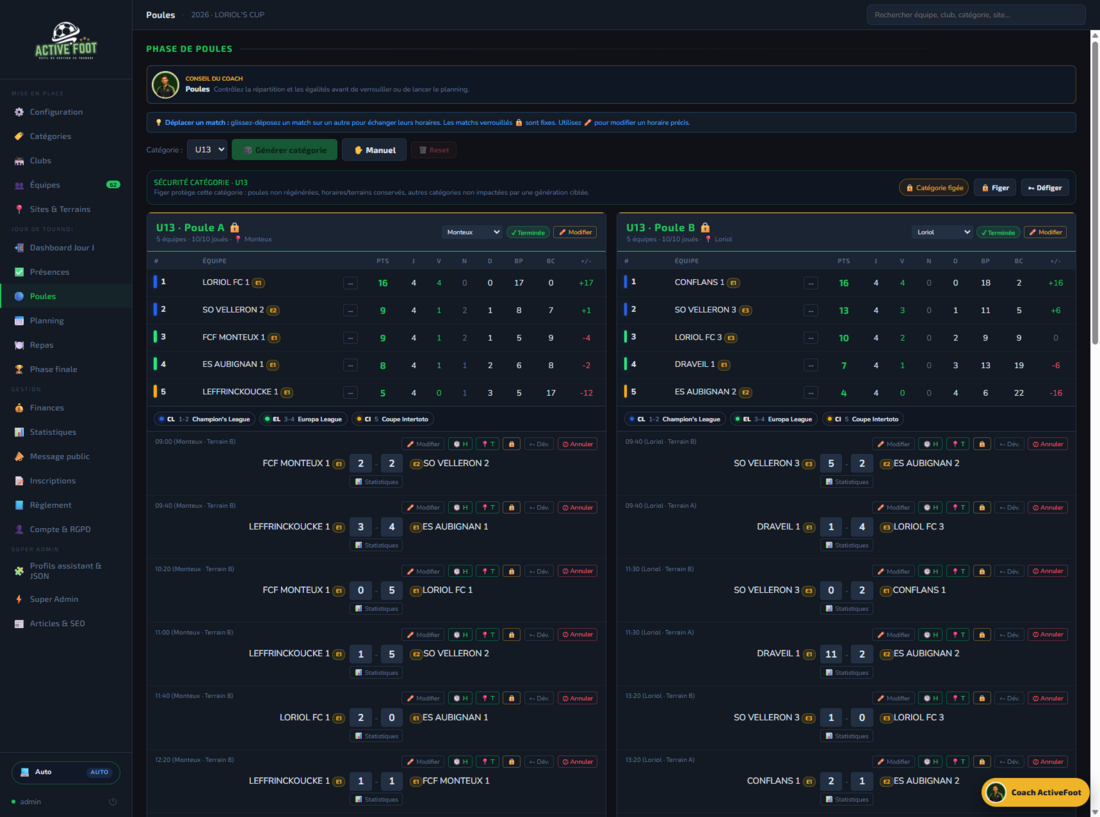Image resolution: width=1100 pixels, height=817 pixels.
Task: Click H time button for SO VELLERON 3 vs ES AUBIGNAN 2
Action: (930, 444)
